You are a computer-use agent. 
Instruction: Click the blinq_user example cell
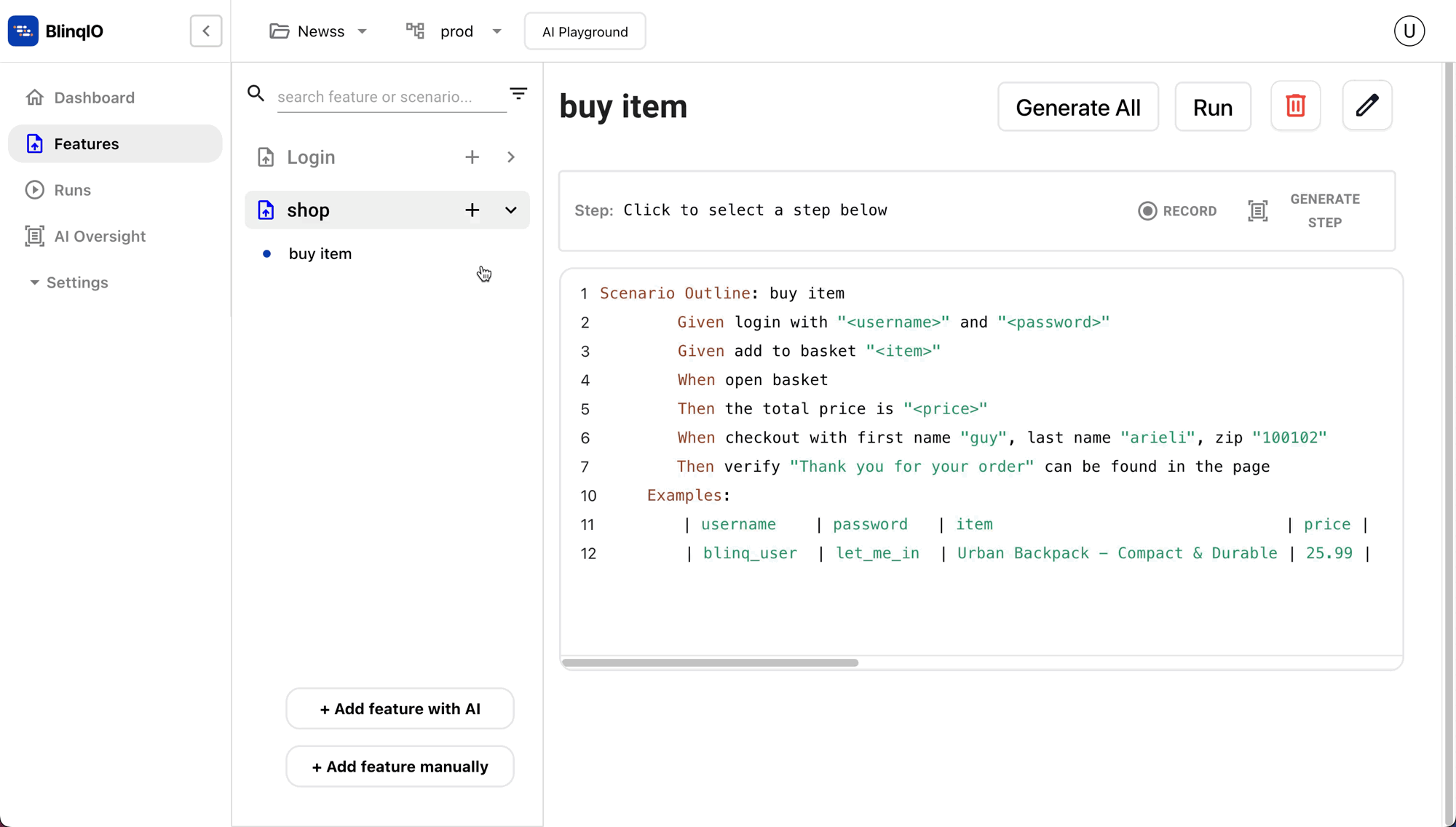[750, 553]
